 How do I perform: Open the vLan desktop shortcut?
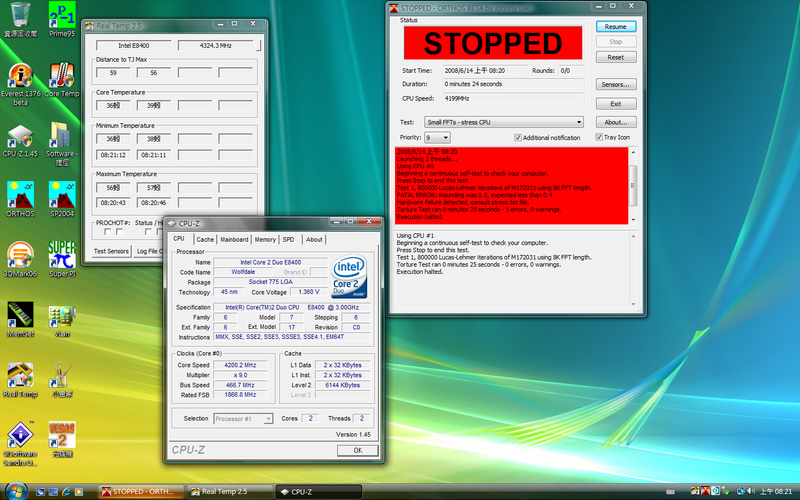click(62, 320)
